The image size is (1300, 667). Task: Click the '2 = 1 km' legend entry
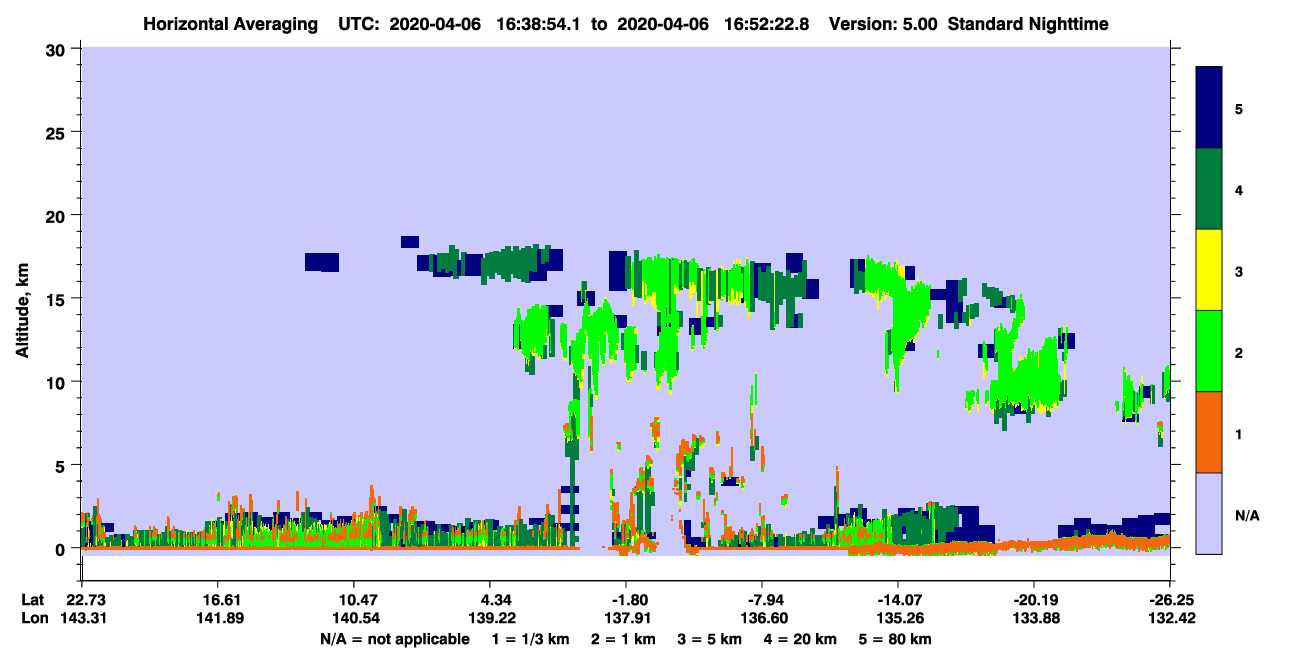coord(622,639)
